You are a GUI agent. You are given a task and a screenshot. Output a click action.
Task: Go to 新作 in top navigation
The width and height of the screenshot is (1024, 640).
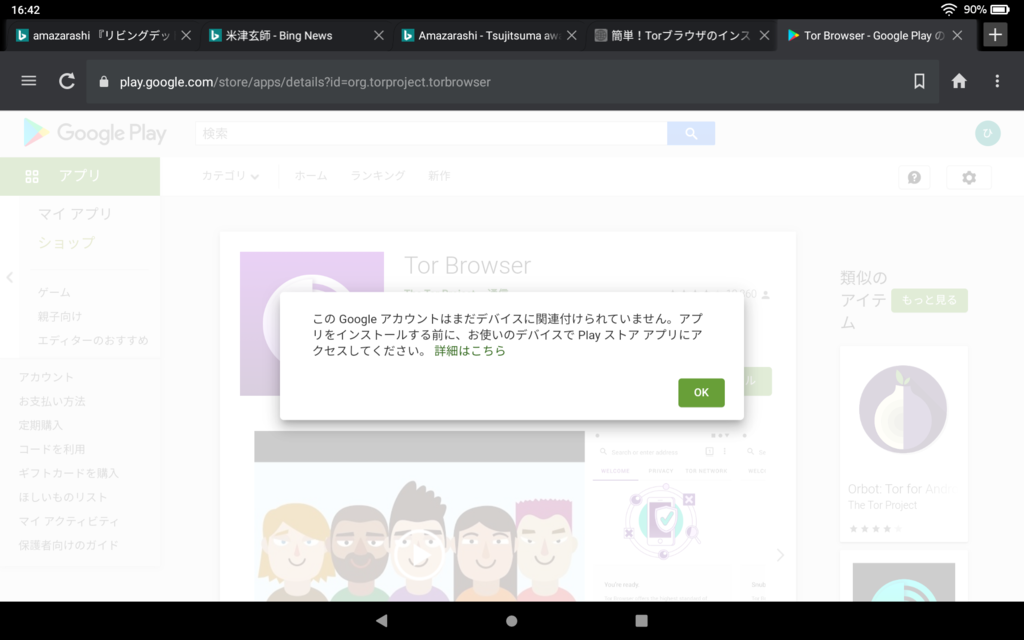tap(439, 176)
